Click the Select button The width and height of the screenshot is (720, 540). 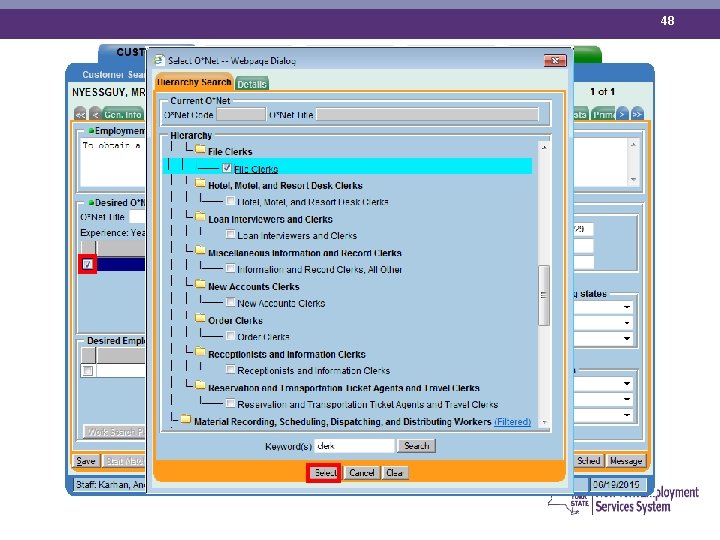(324, 472)
